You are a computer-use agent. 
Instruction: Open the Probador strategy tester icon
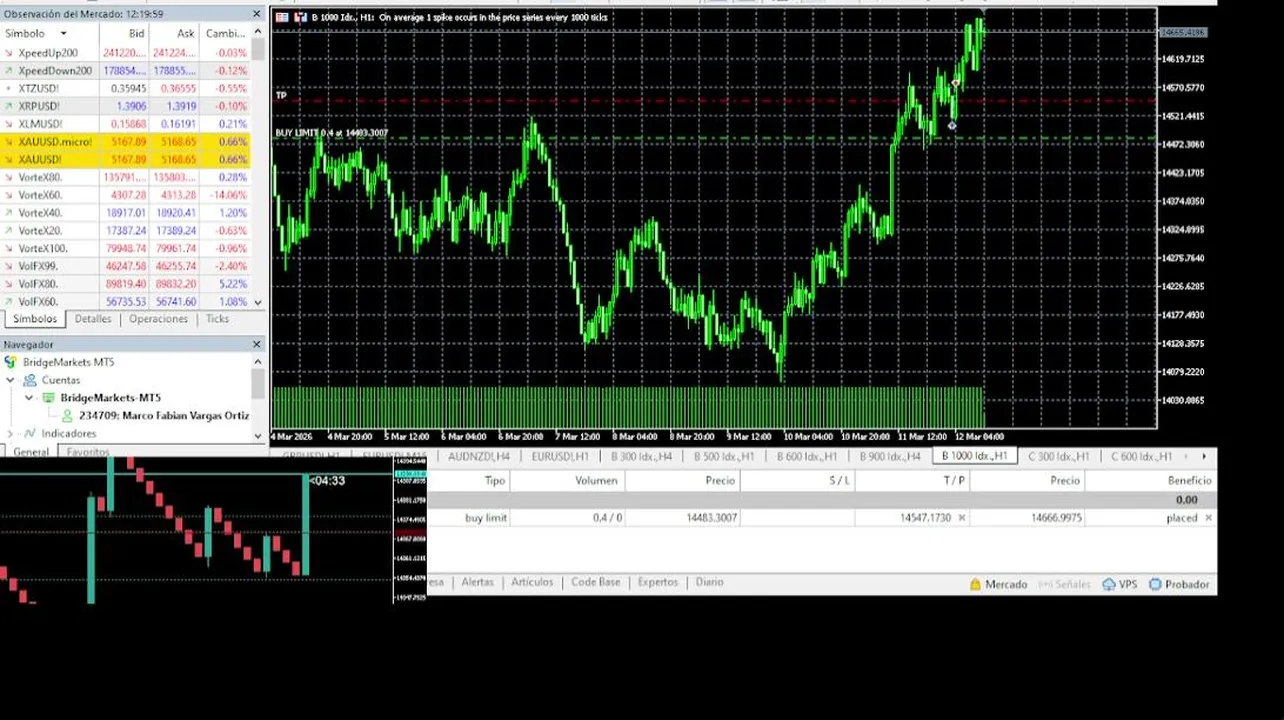tap(1155, 584)
